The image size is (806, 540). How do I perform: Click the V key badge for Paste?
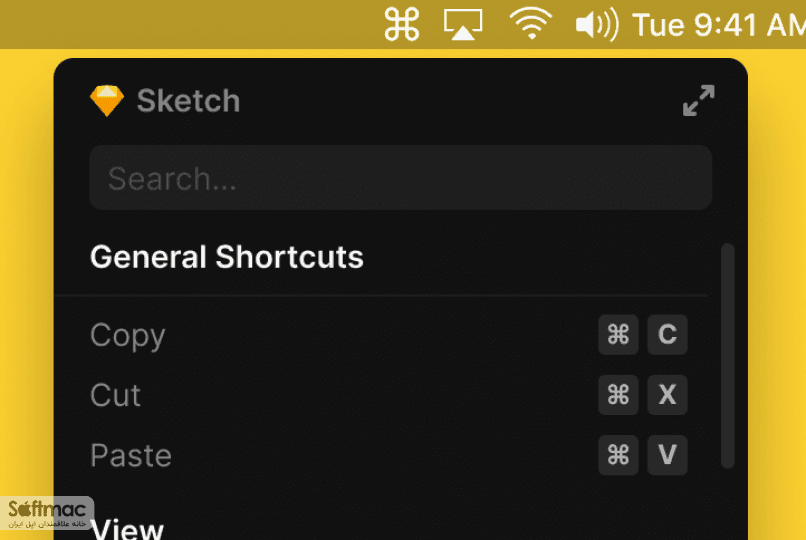(x=667, y=455)
